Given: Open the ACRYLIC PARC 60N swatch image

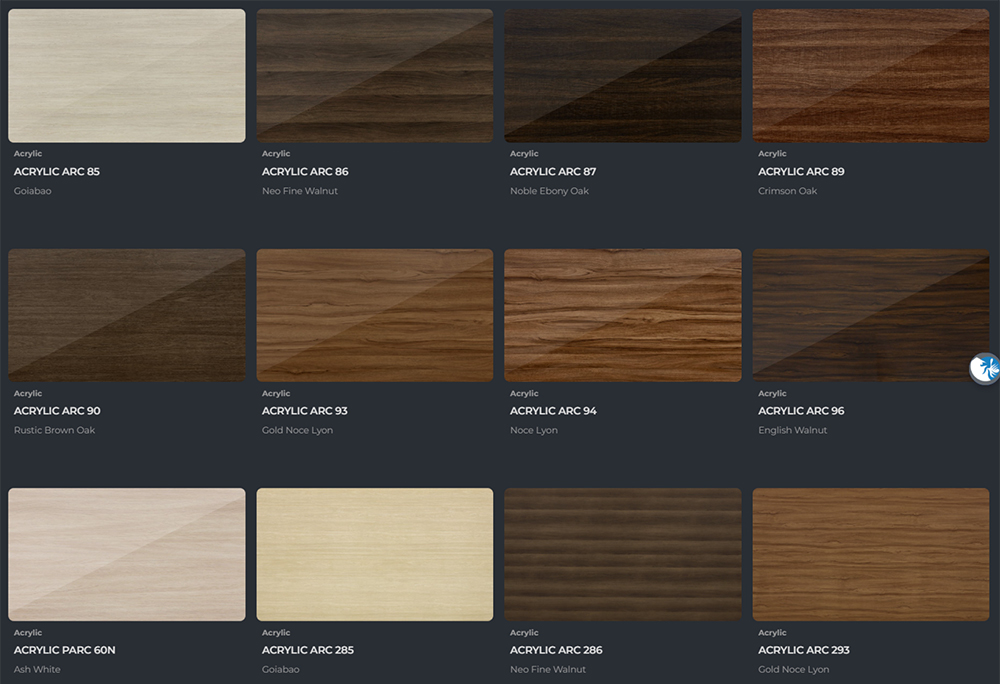Looking at the screenshot, I should coord(126,555).
